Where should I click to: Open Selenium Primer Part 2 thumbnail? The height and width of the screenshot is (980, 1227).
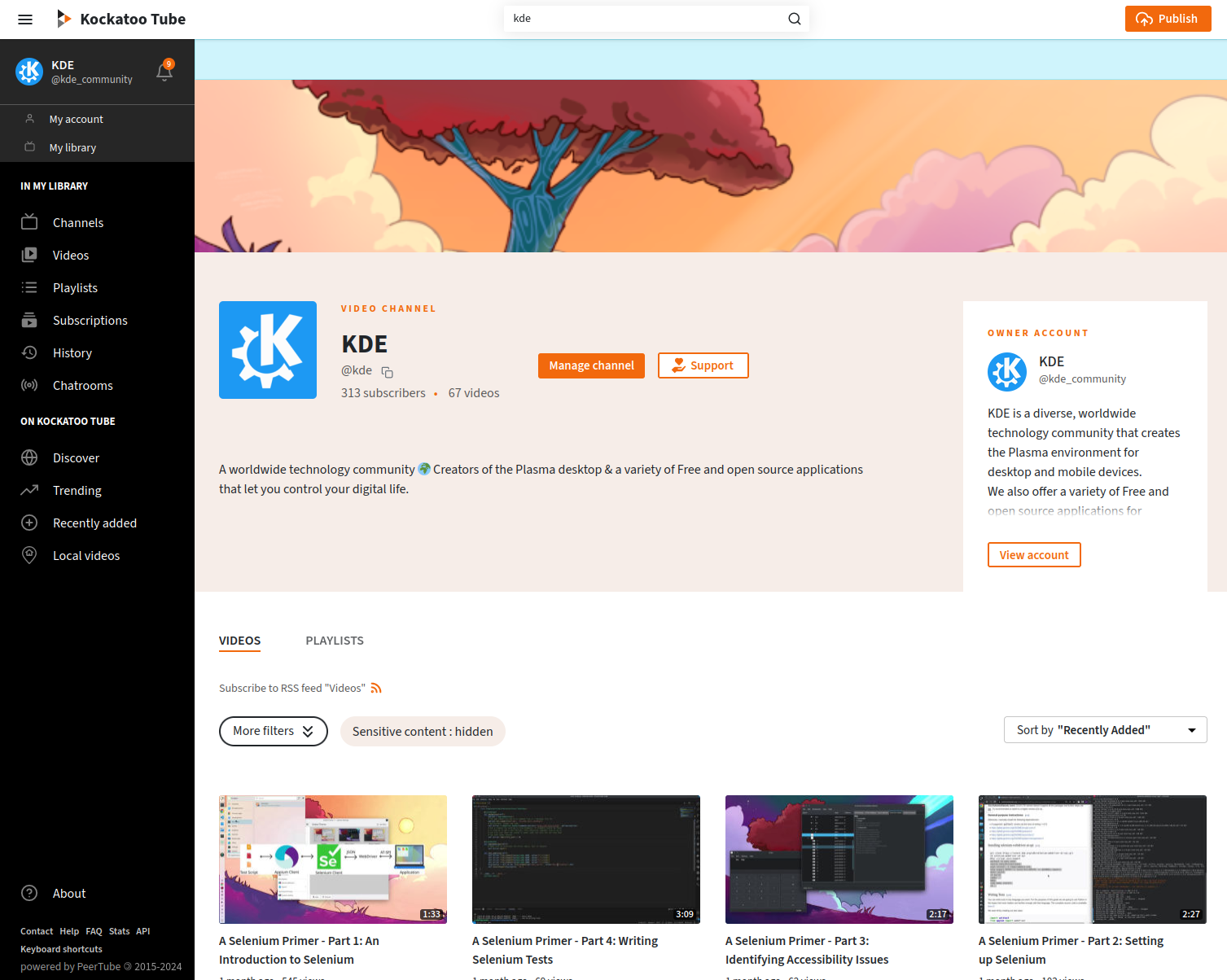pos(1093,860)
